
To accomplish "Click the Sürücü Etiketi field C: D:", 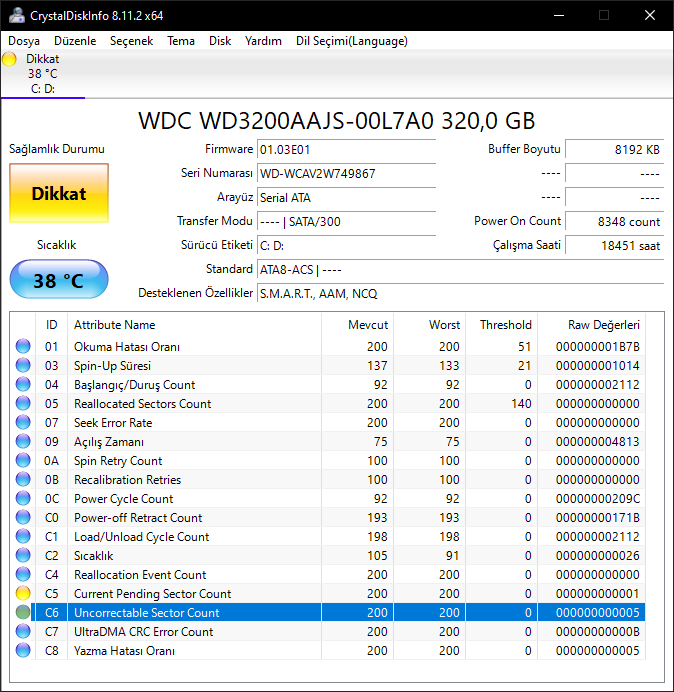I will (x=346, y=245).
